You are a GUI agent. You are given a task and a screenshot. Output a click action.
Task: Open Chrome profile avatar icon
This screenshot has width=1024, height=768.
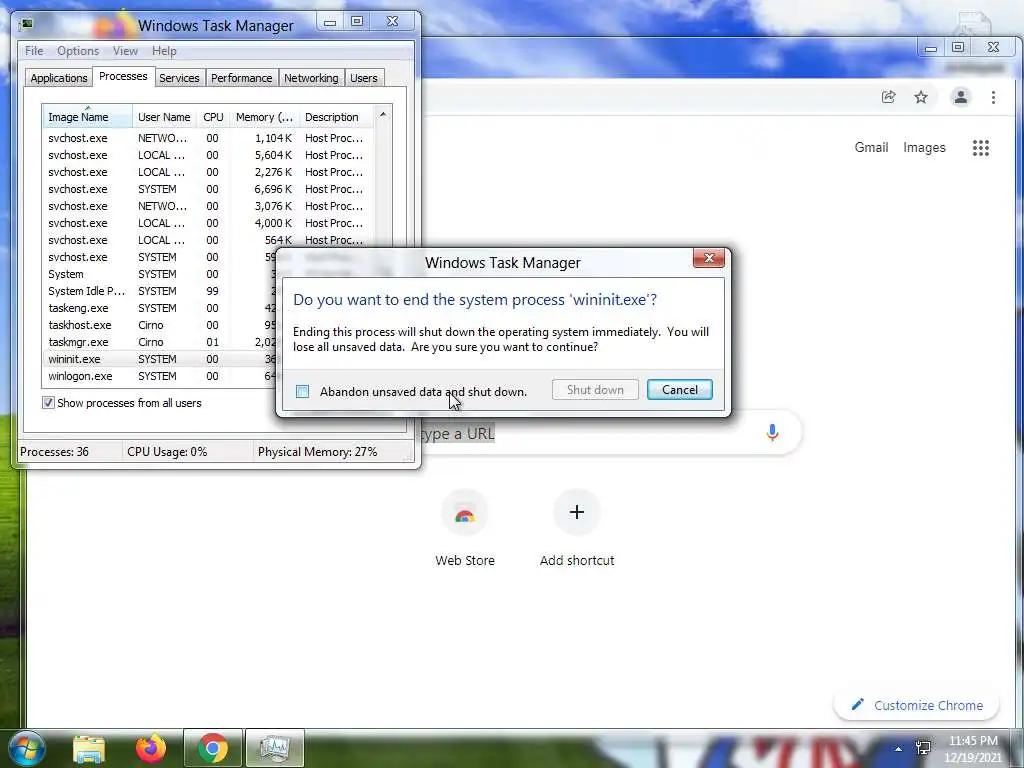(x=961, y=97)
